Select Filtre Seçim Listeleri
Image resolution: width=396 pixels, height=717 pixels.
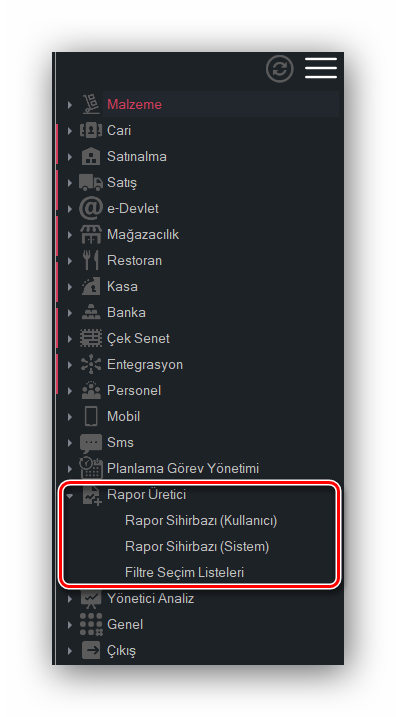(185, 573)
